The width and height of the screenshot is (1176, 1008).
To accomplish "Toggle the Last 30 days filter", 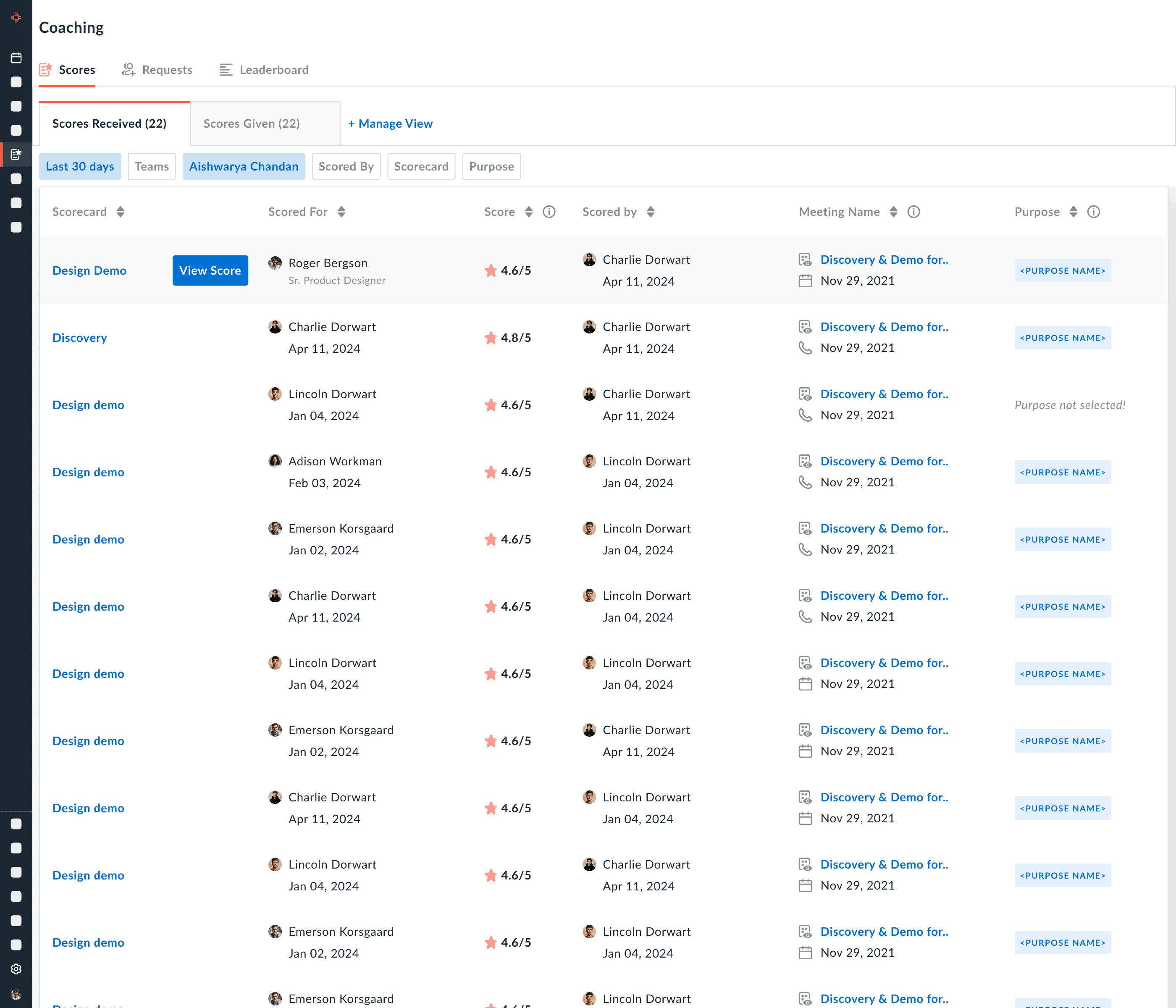I will click(80, 166).
